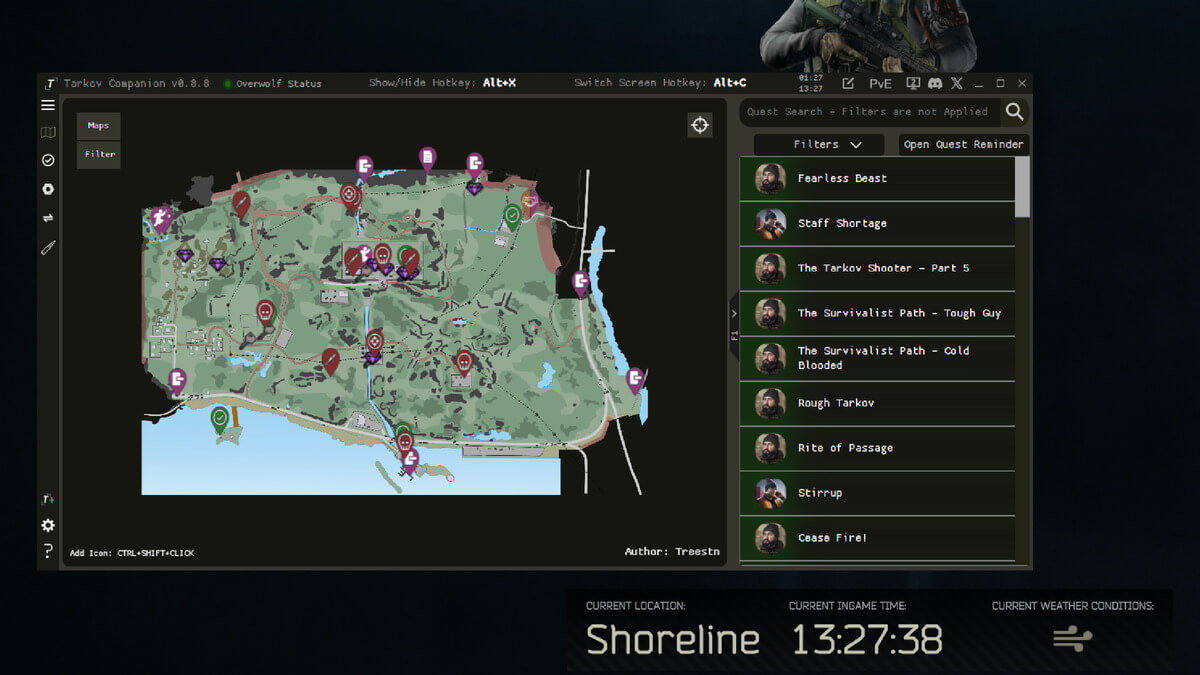
Task: Click the green checkmark marker in map's northeast
Action: (x=513, y=216)
